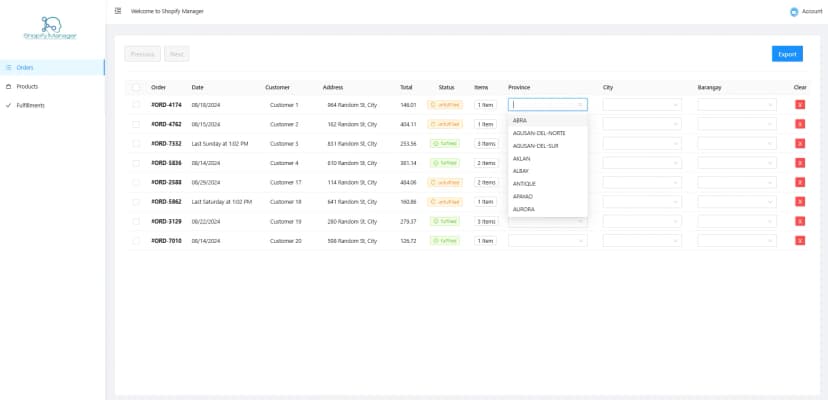Screen dimensions: 828x400
Task: Clear address fields for order #ORD-5836
Action: click(800, 163)
